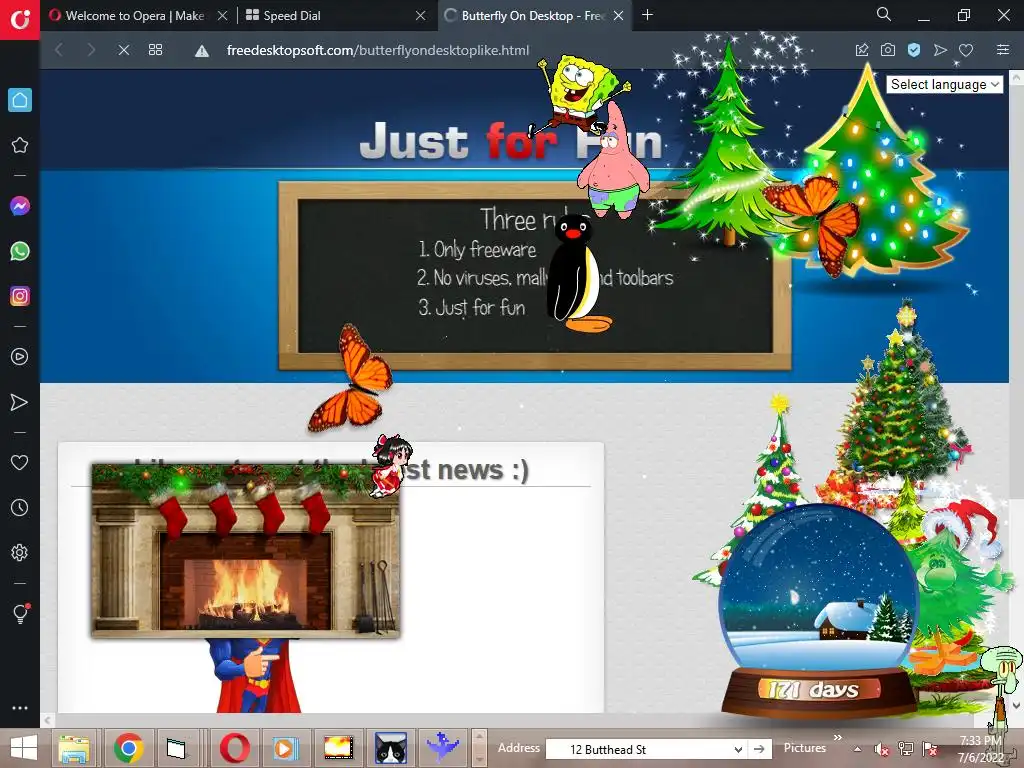Screen dimensions: 1024x768
Task: Open the lightbulb tips icon in sidebar
Action: click(20, 613)
